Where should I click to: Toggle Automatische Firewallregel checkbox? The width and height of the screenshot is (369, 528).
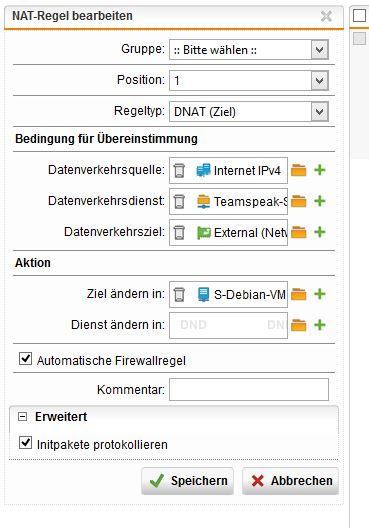tap(26, 359)
